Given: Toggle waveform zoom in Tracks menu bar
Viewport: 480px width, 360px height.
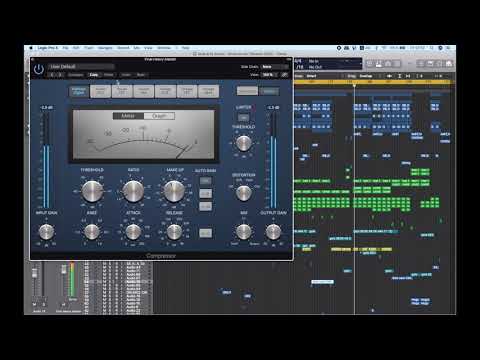Looking at the screenshot, I should pyautogui.click(x=389, y=76).
